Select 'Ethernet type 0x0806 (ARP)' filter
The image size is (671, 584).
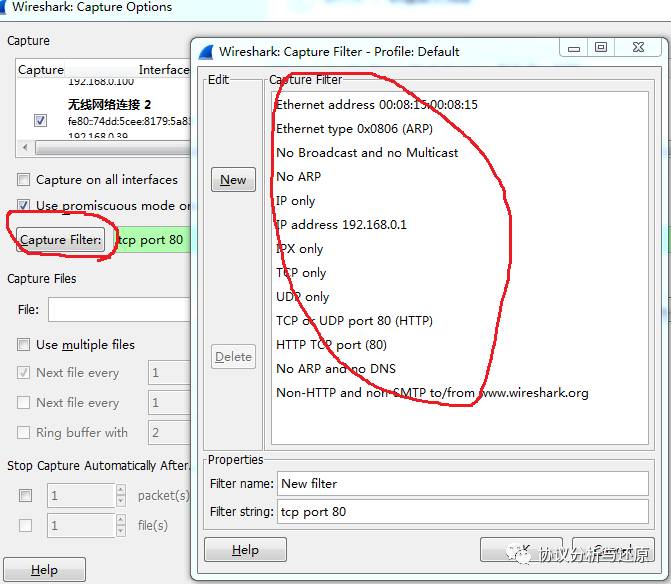(354, 129)
